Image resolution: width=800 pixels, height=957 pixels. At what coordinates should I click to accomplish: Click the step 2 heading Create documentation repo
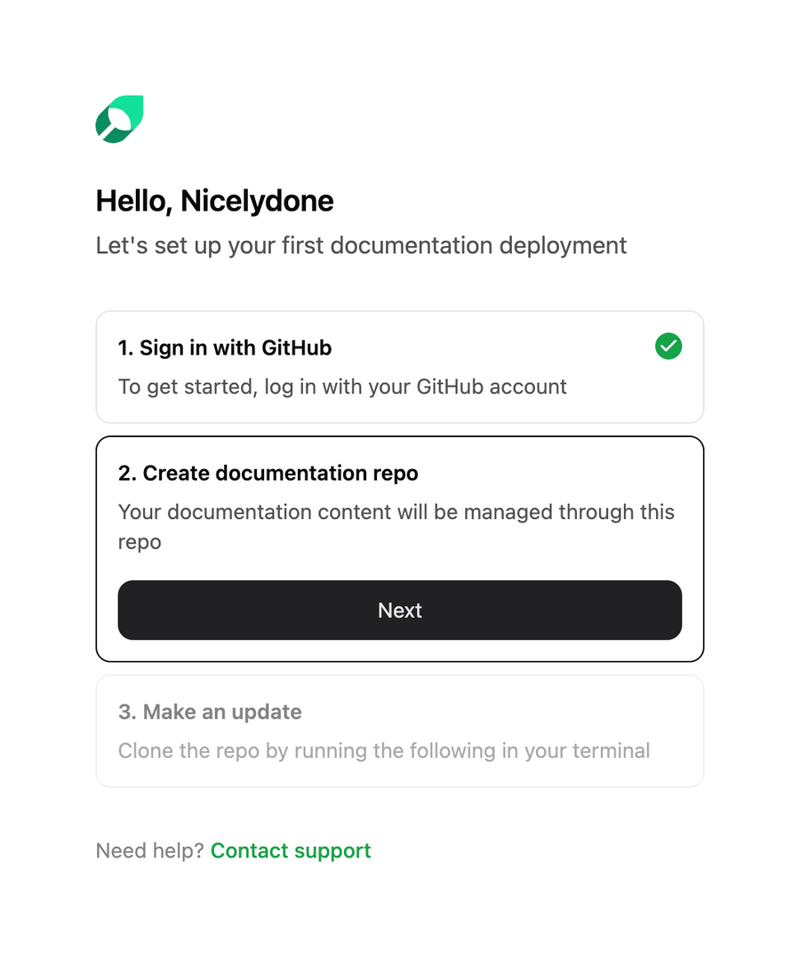pyautogui.click(x=268, y=473)
